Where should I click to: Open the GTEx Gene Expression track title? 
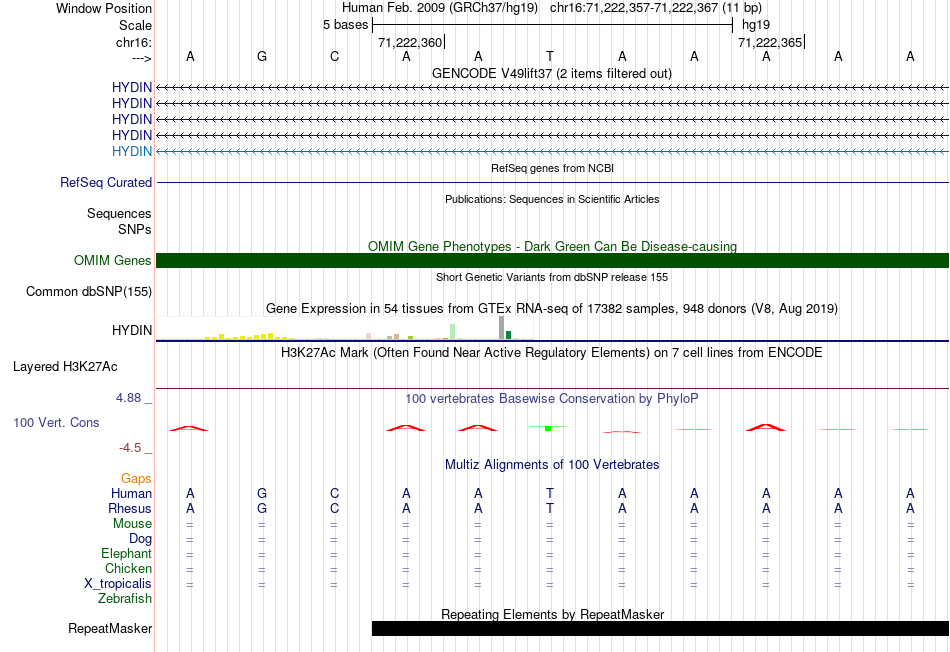tap(552, 308)
